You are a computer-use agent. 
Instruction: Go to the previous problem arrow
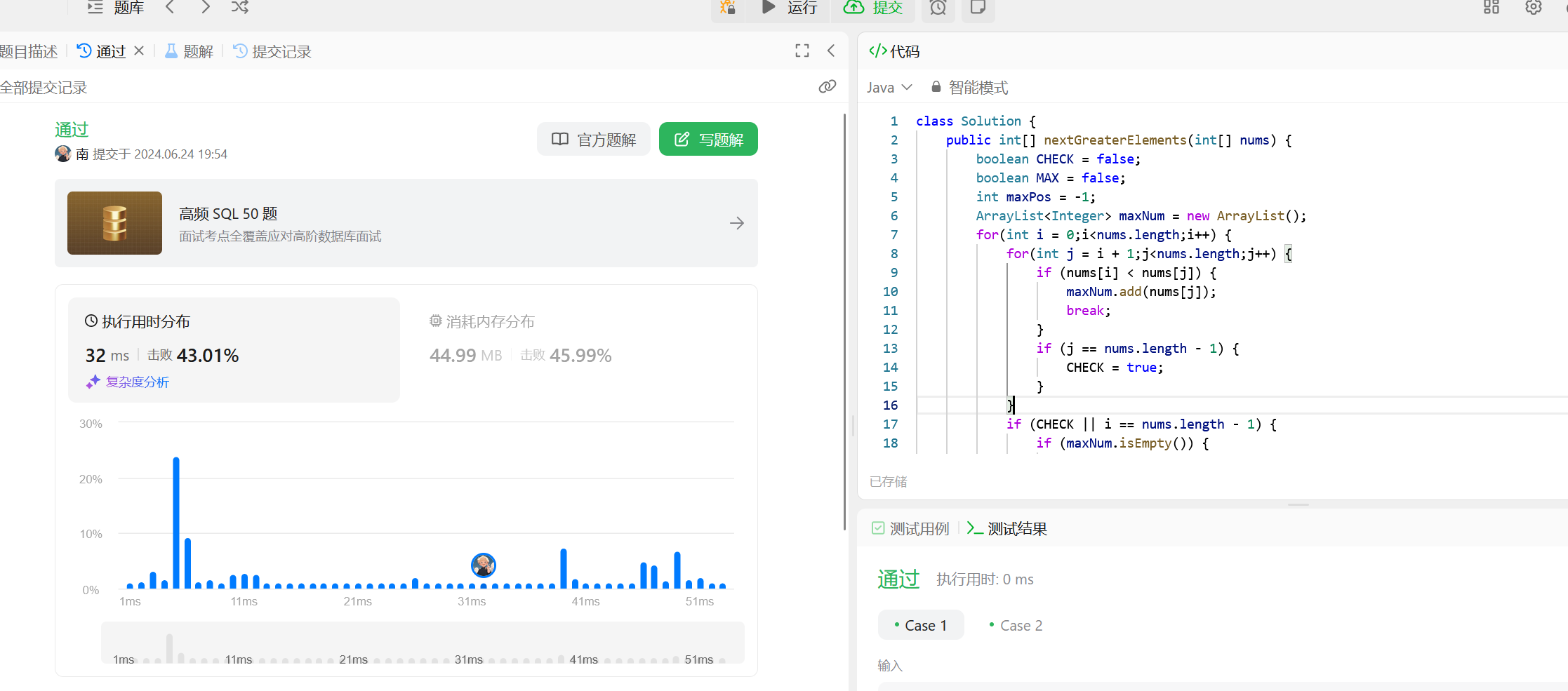point(170,7)
